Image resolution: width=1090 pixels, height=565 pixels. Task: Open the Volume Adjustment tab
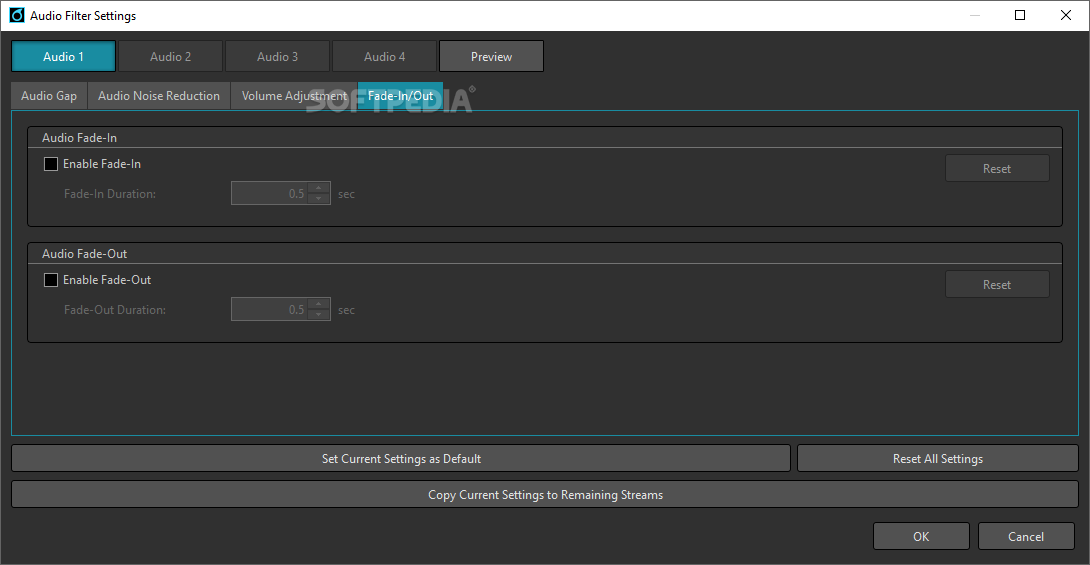click(x=294, y=96)
